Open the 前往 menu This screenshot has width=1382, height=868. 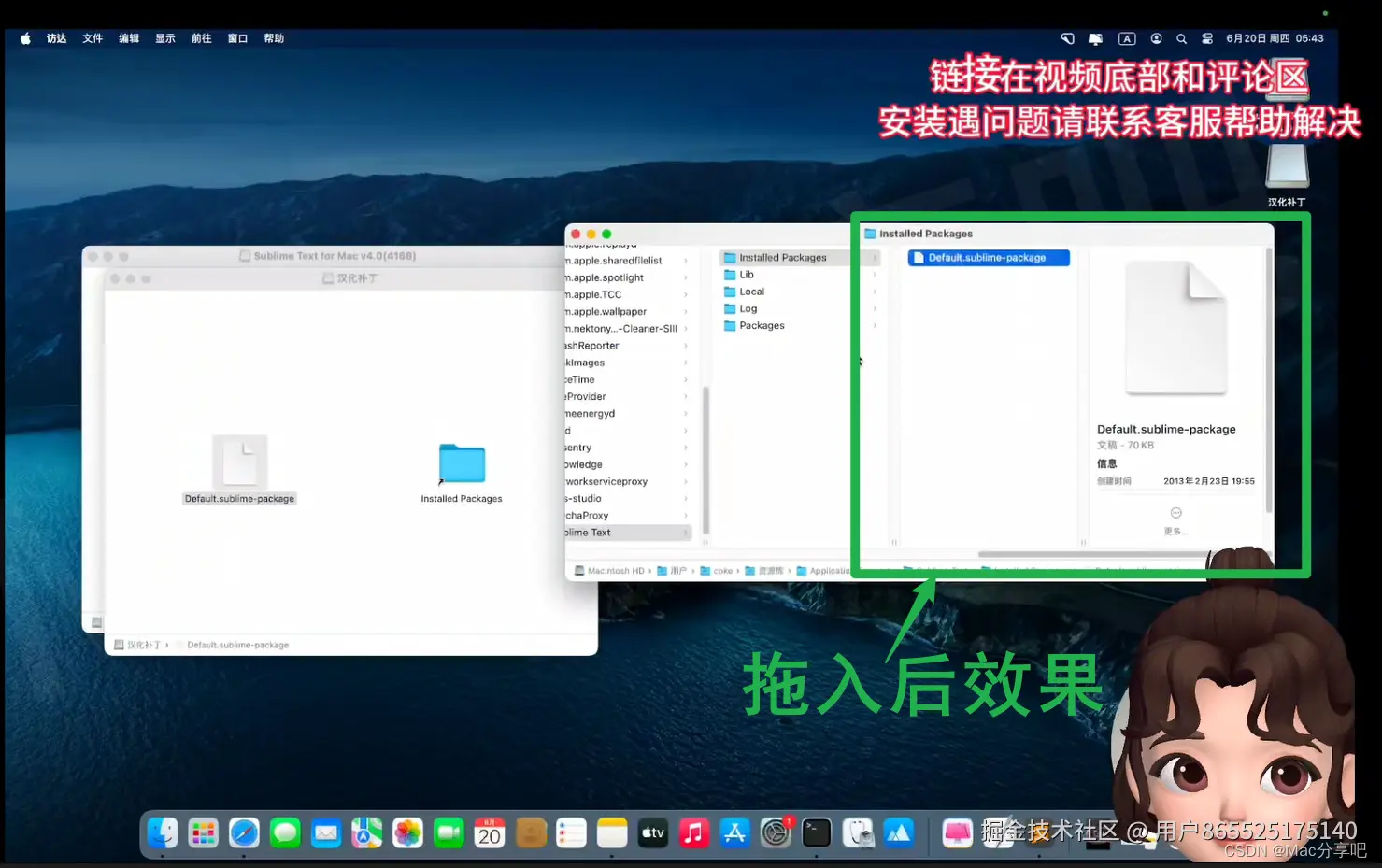pos(202,38)
